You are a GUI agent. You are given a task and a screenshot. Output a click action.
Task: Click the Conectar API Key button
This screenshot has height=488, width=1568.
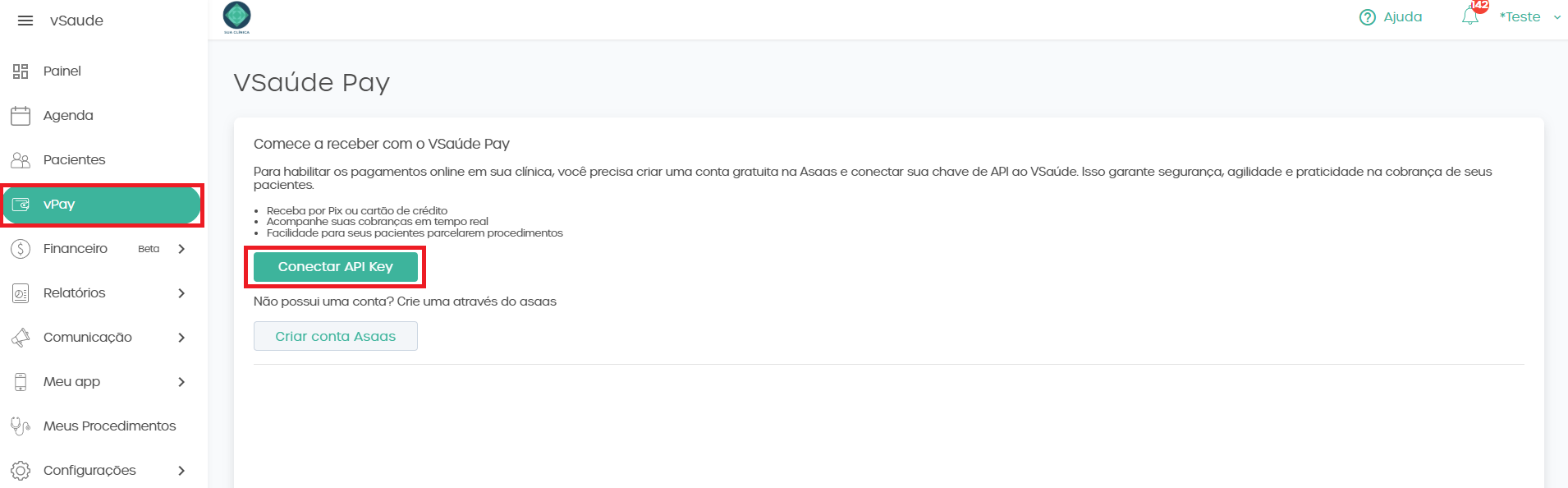pos(336,267)
